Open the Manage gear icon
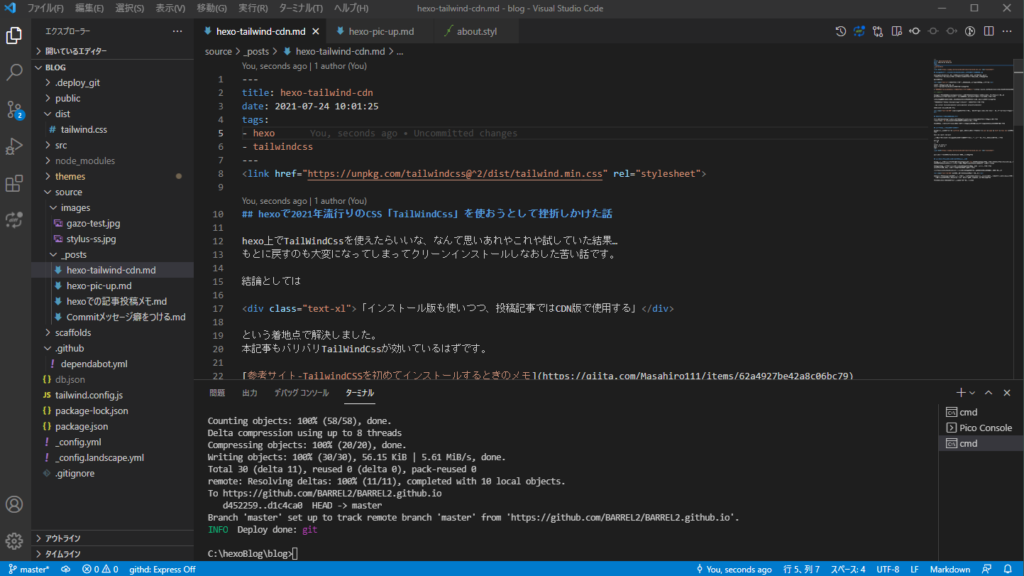The height and width of the screenshot is (576, 1024). tap(14, 541)
